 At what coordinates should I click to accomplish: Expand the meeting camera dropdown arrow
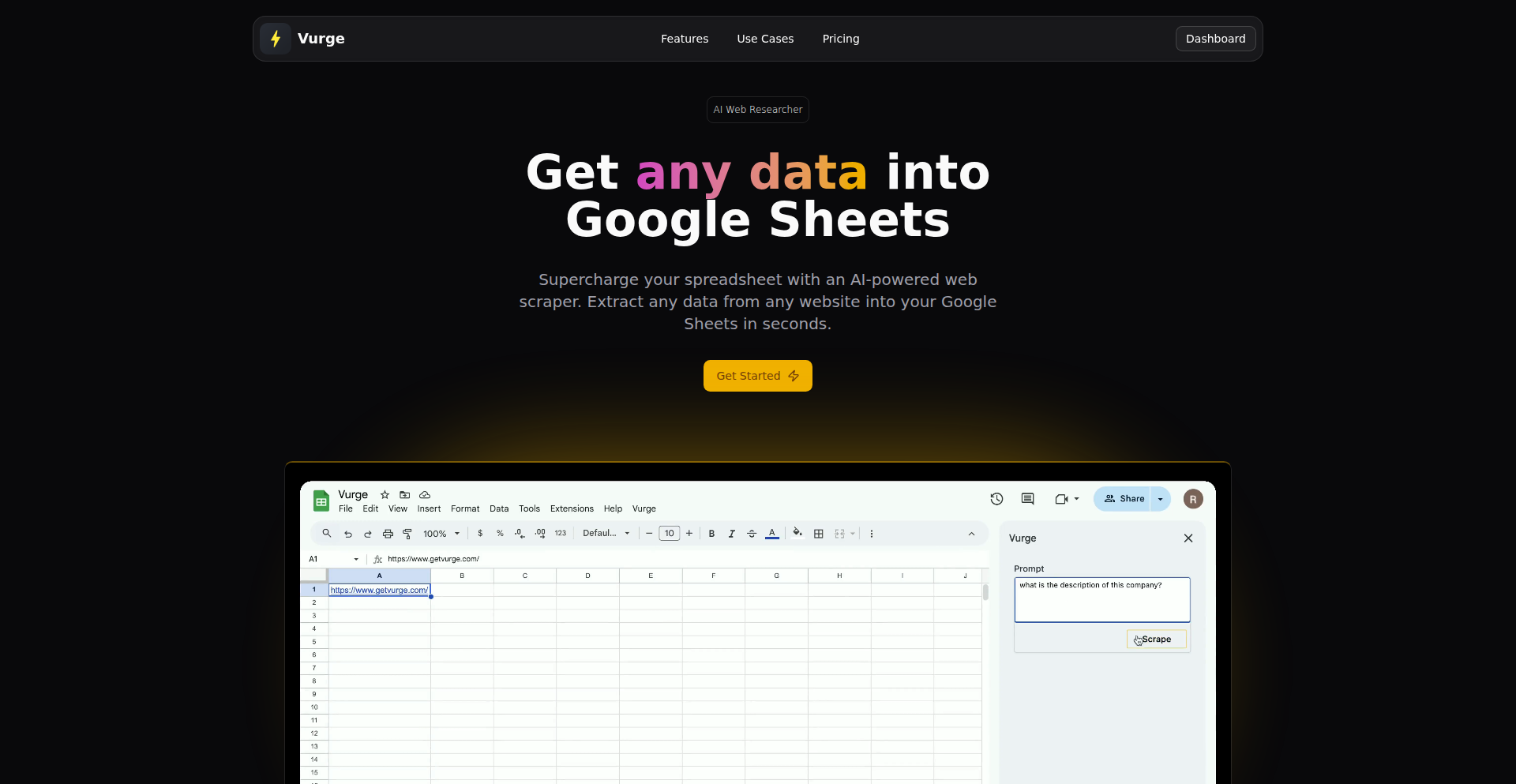click(x=1076, y=499)
